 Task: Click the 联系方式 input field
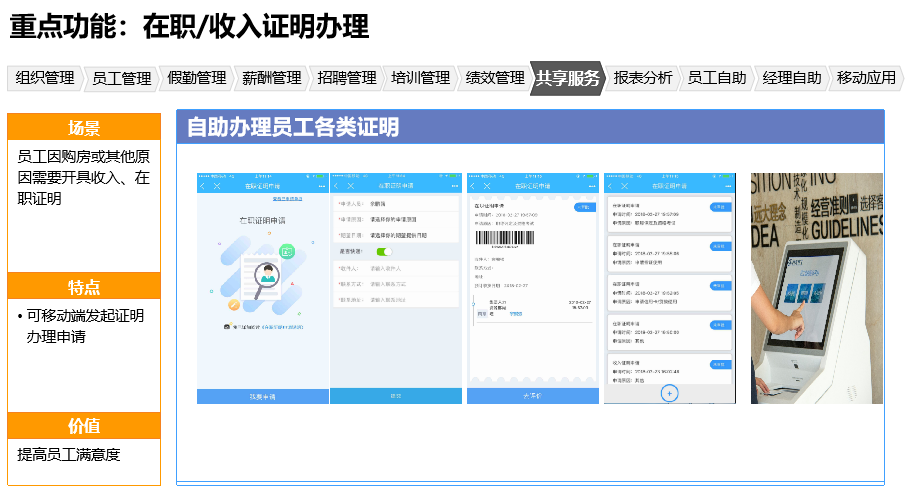tap(396, 284)
